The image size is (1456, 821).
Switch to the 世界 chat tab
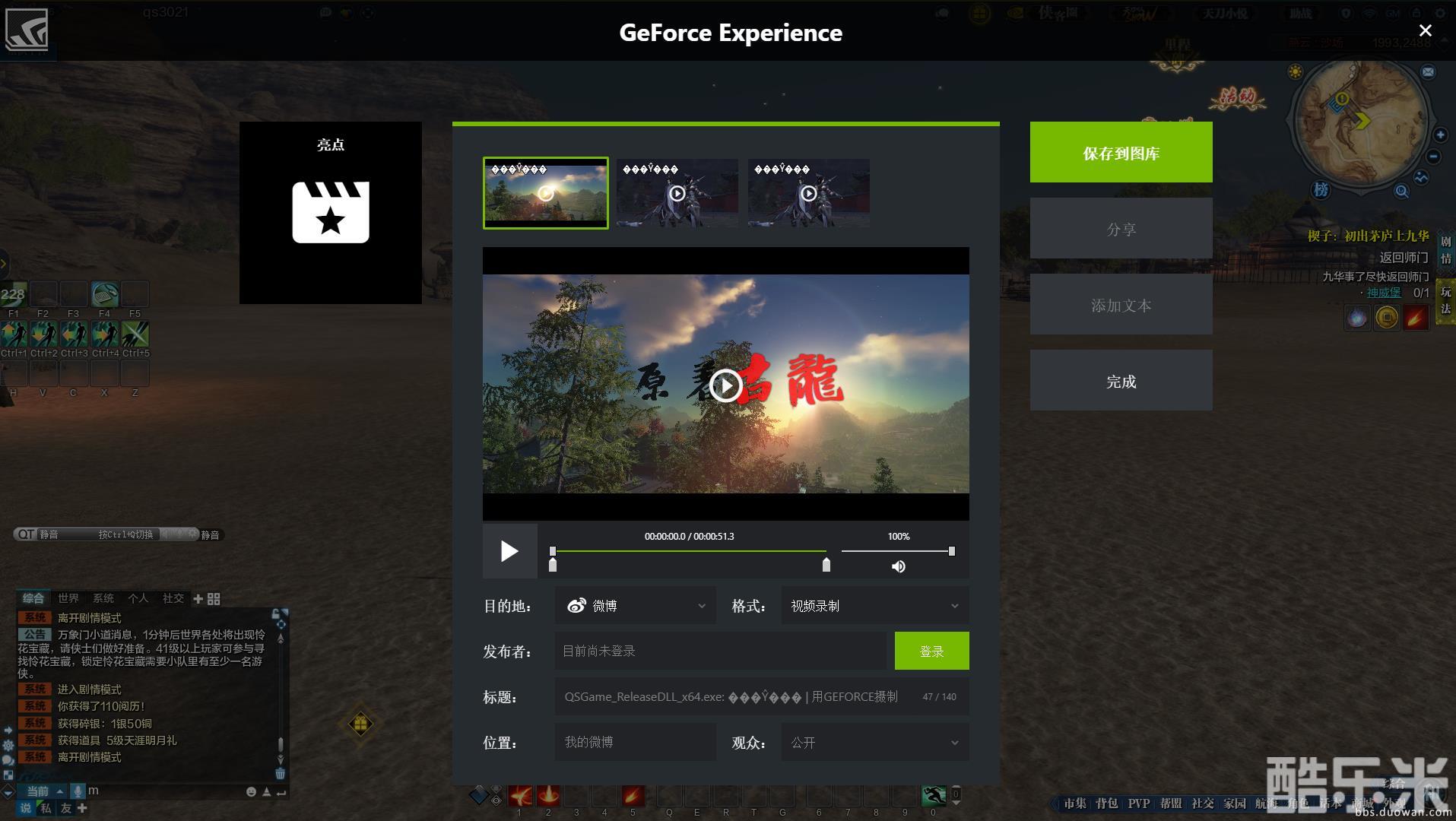pyautogui.click(x=68, y=598)
